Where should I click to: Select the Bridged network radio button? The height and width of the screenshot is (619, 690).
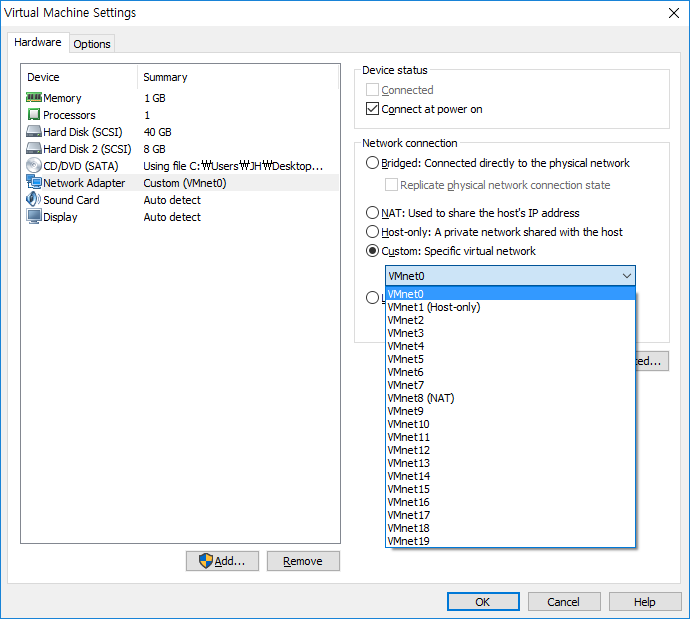[372, 163]
